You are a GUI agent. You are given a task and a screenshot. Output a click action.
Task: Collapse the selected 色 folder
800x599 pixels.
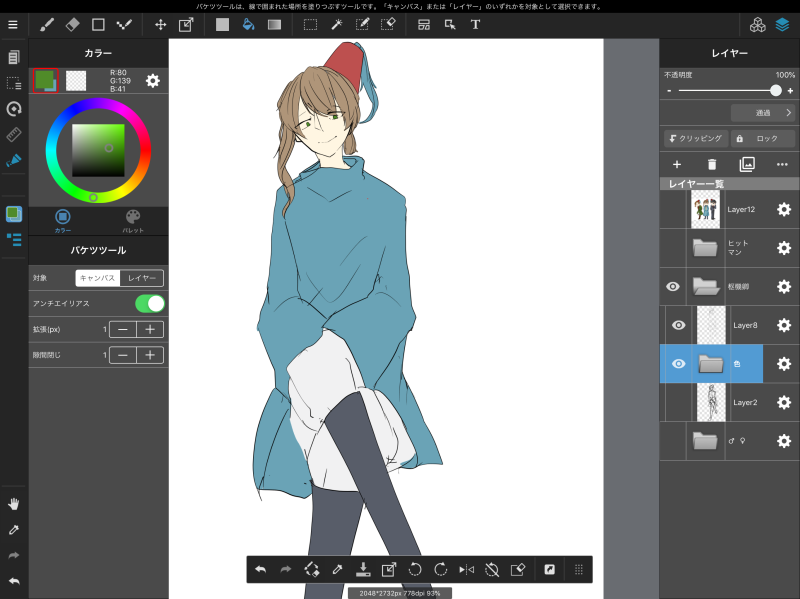click(711, 364)
